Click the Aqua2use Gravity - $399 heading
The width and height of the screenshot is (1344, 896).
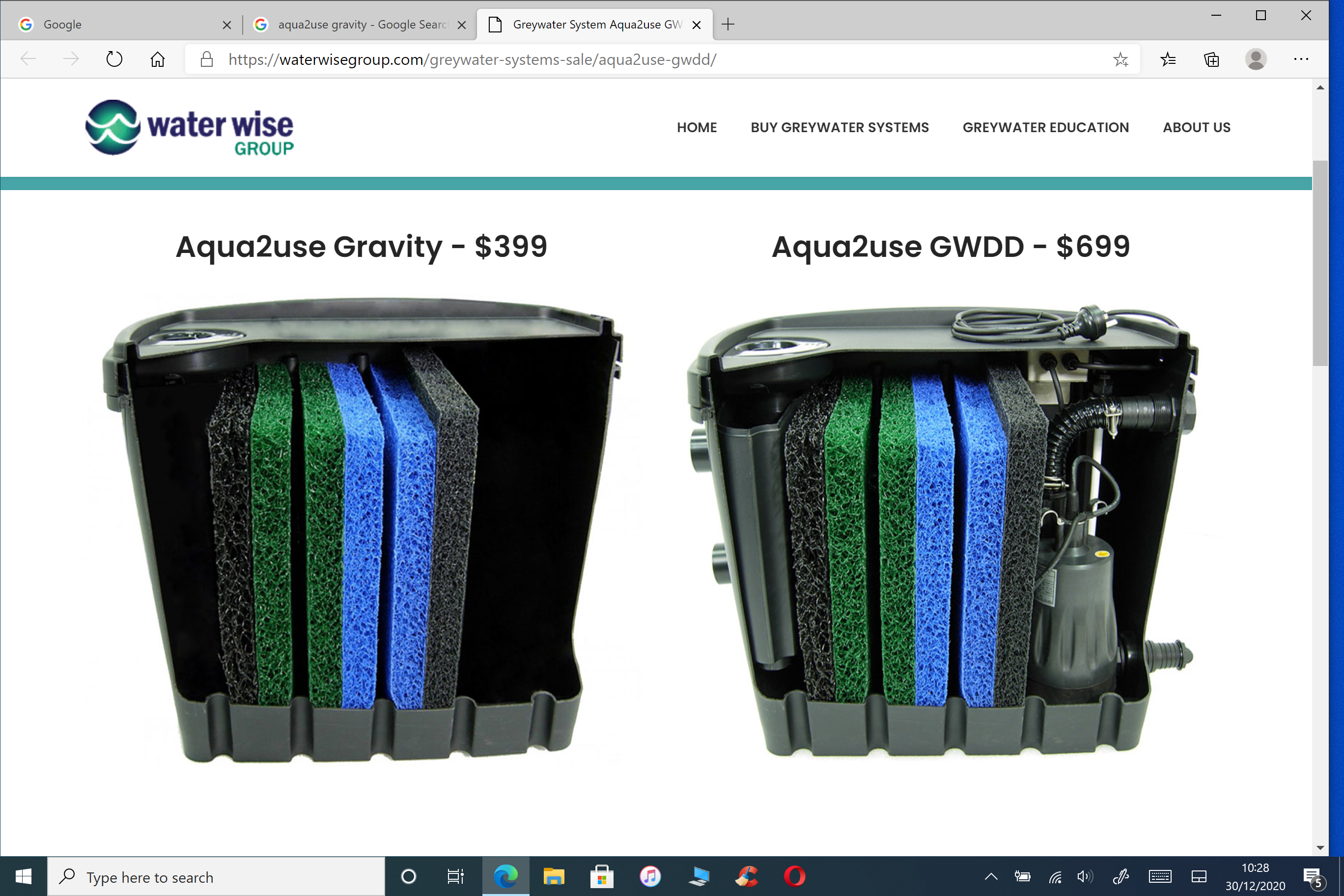[x=361, y=247]
